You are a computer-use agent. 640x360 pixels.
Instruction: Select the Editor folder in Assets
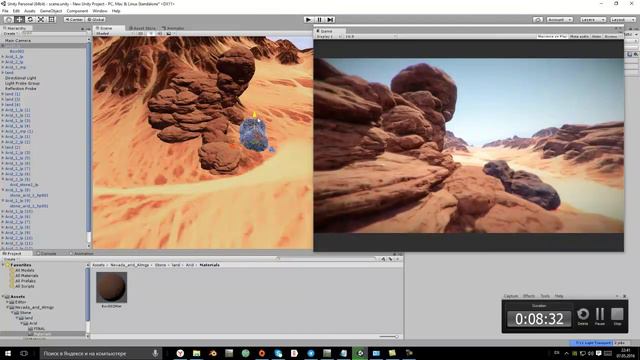[x=20, y=302]
